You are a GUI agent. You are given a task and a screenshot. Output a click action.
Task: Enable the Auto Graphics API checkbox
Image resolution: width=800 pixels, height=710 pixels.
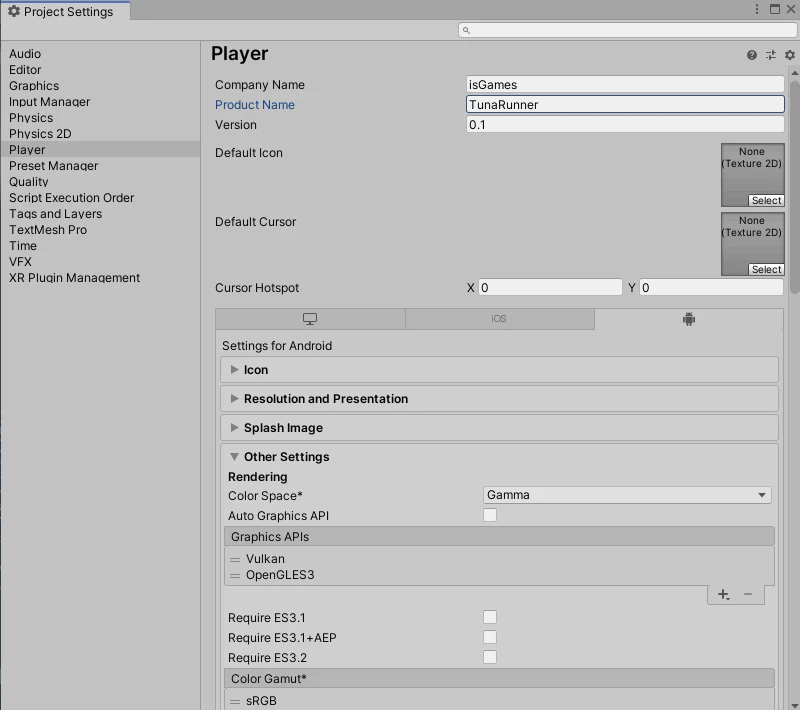(490, 515)
